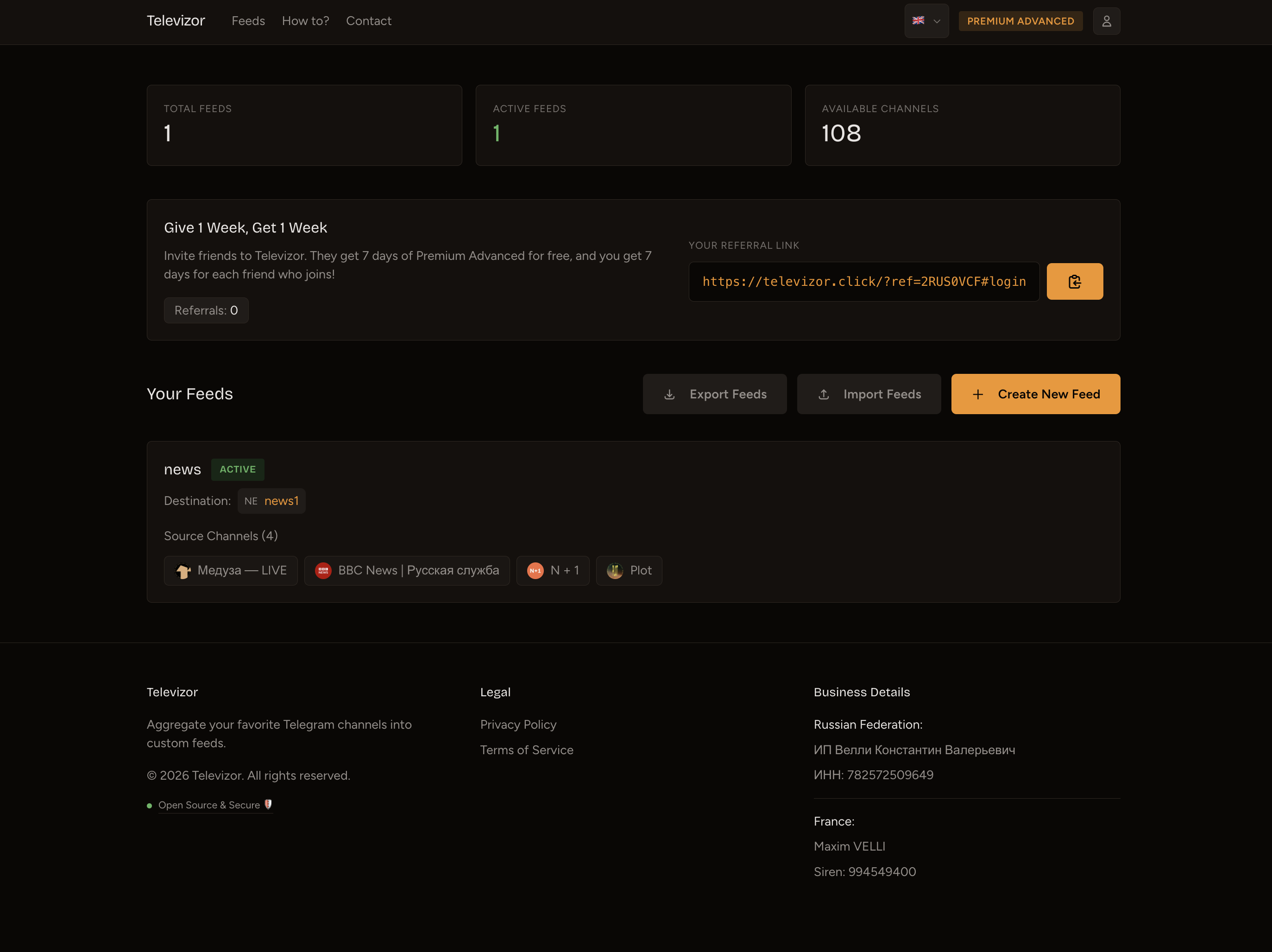Click Import Feeds button
The image size is (1272, 952).
(x=869, y=394)
